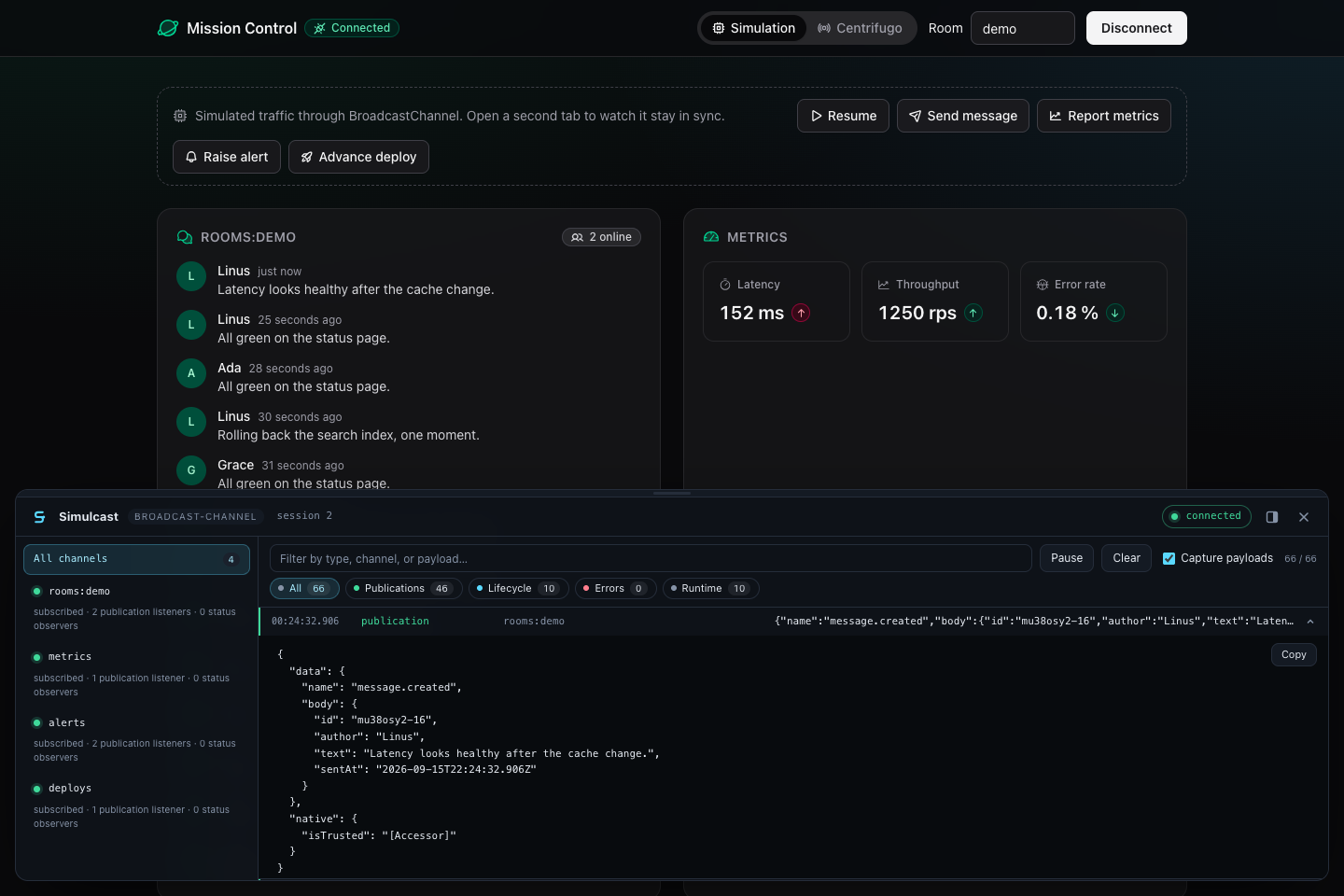Image resolution: width=1344 pixels, height=896 pixels.
Task: Click the panel resize handle above Simulcast
Action: tap(672, 493)
